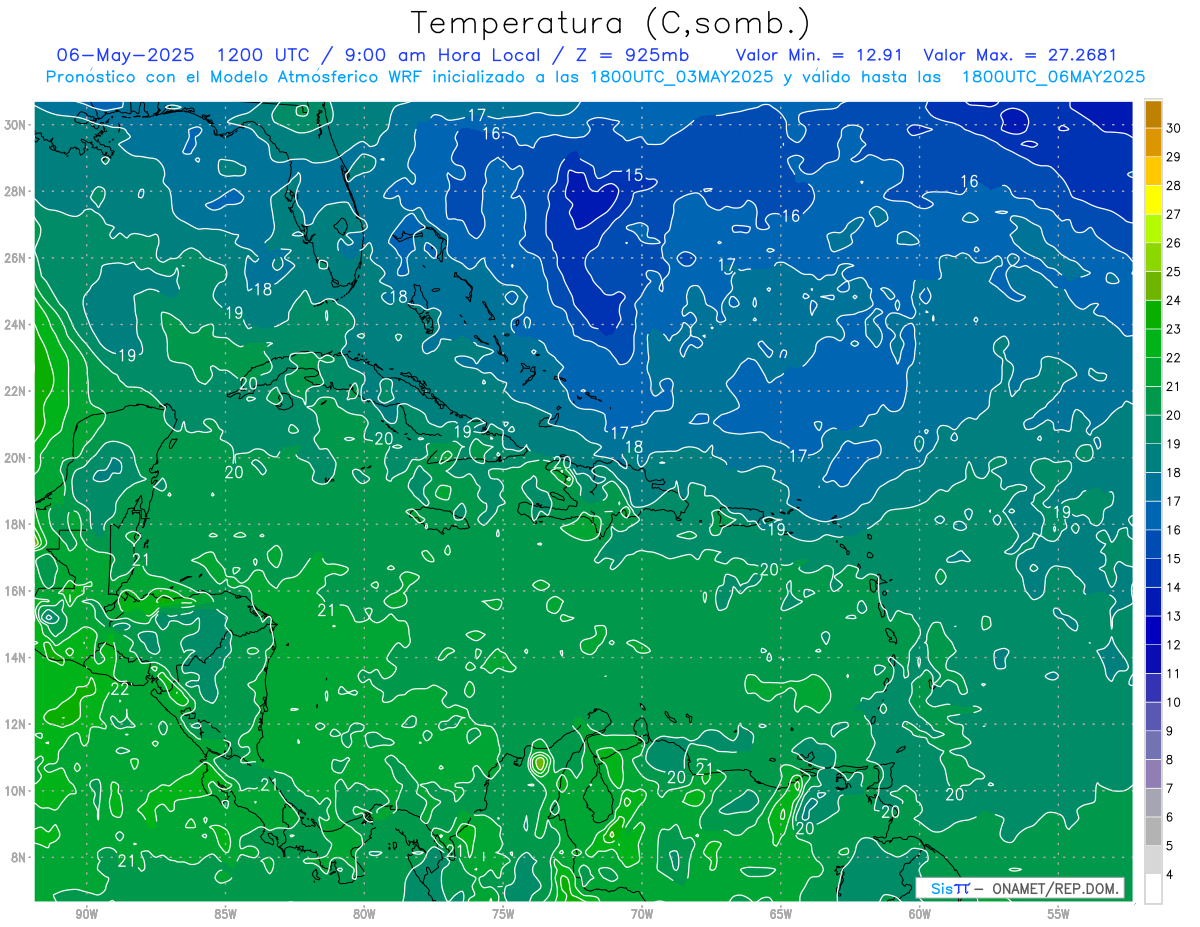1200x927 pixels.
Task: Click the "1800UTC_03MAY2025" initialization time
Action: (x=682, y=77)
